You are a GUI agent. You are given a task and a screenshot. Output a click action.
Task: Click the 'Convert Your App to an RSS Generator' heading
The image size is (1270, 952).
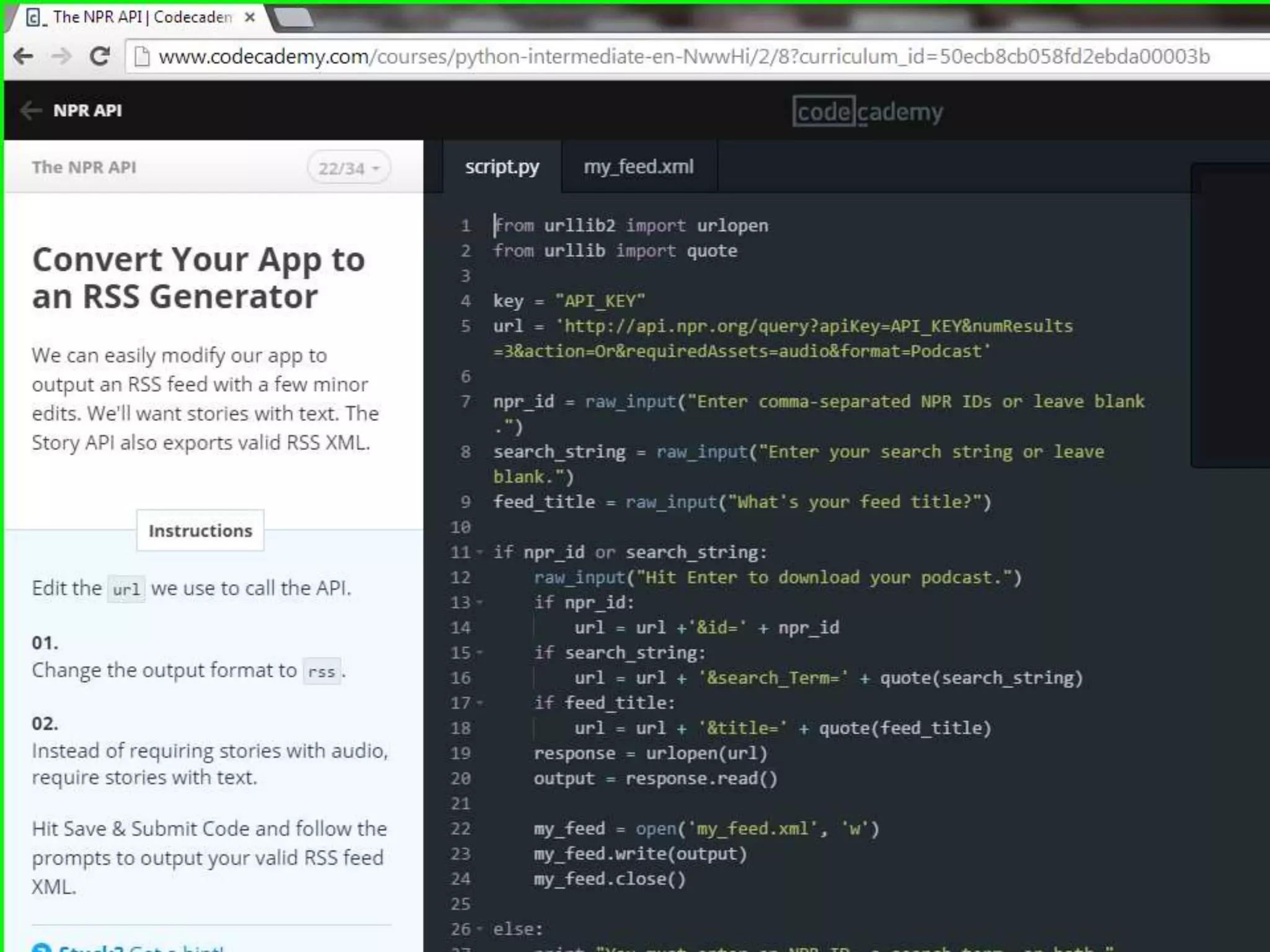[198, 278]
